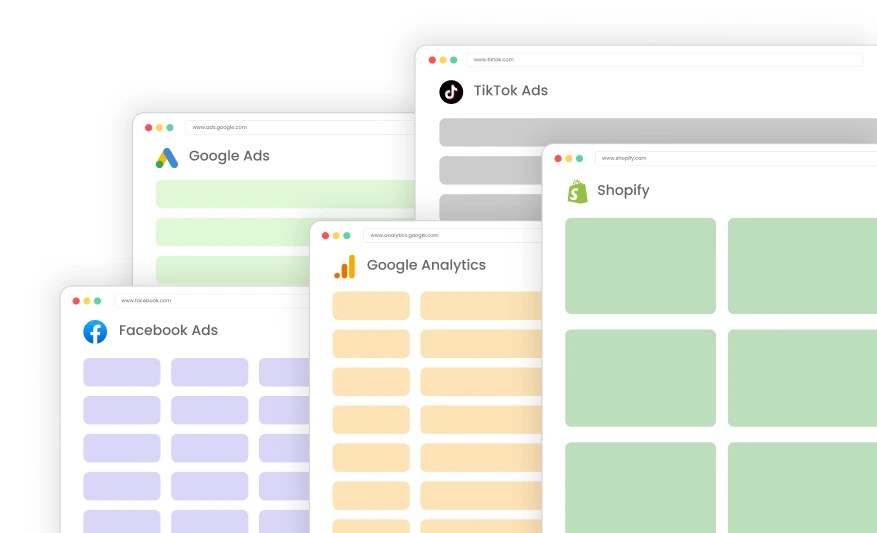Image resolution: width=877 pixels, height=533 pixels.
Task: Click the Facebook logo icon
Action: click(95, 332)
